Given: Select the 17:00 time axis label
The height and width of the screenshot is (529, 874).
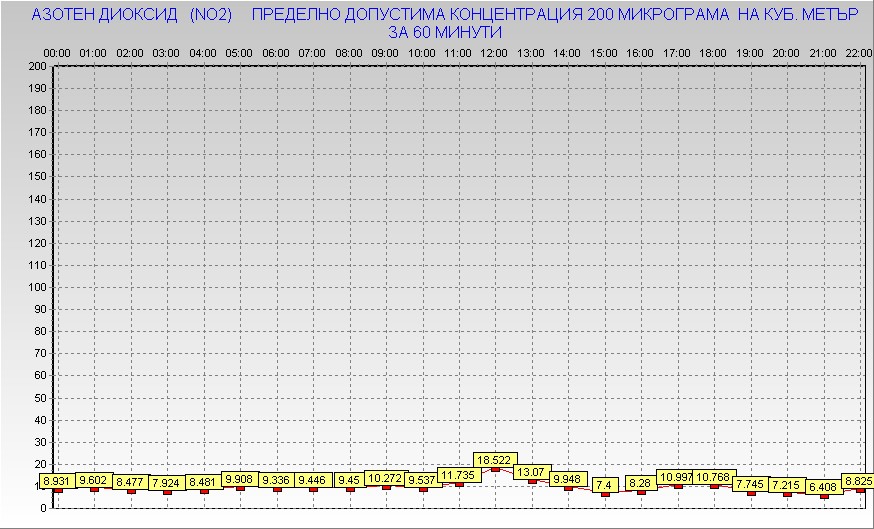Looking at the screenshot, I should click(677, 54).
